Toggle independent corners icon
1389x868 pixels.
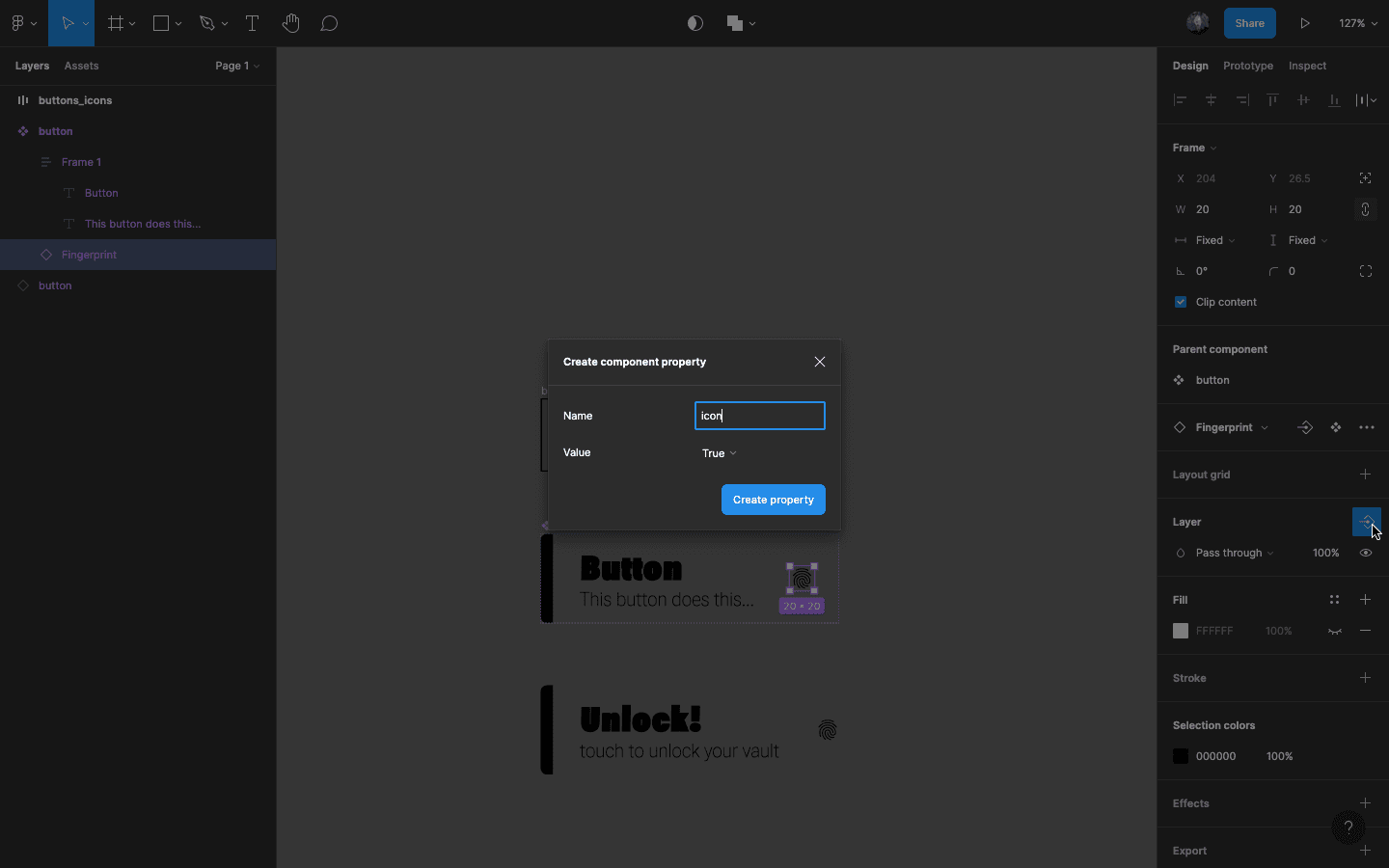[1365, 271]
